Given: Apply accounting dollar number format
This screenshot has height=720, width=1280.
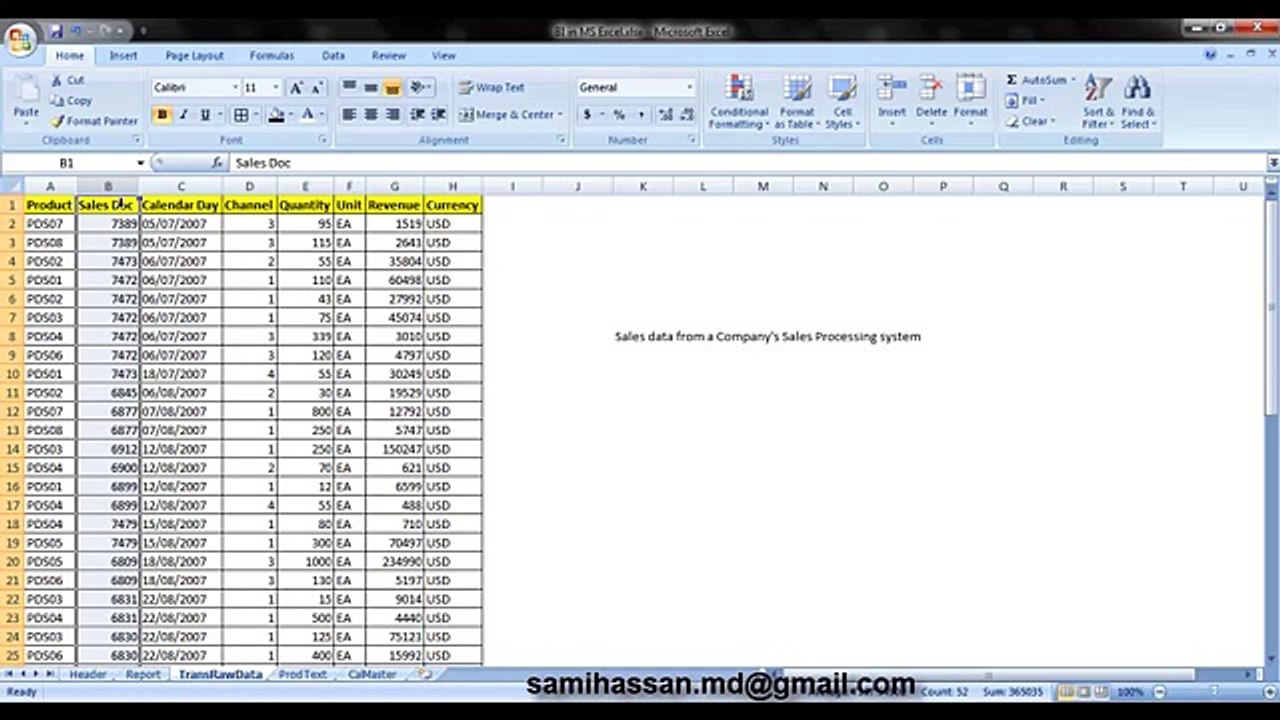Looking at the screenshot, I should (587, 115).
